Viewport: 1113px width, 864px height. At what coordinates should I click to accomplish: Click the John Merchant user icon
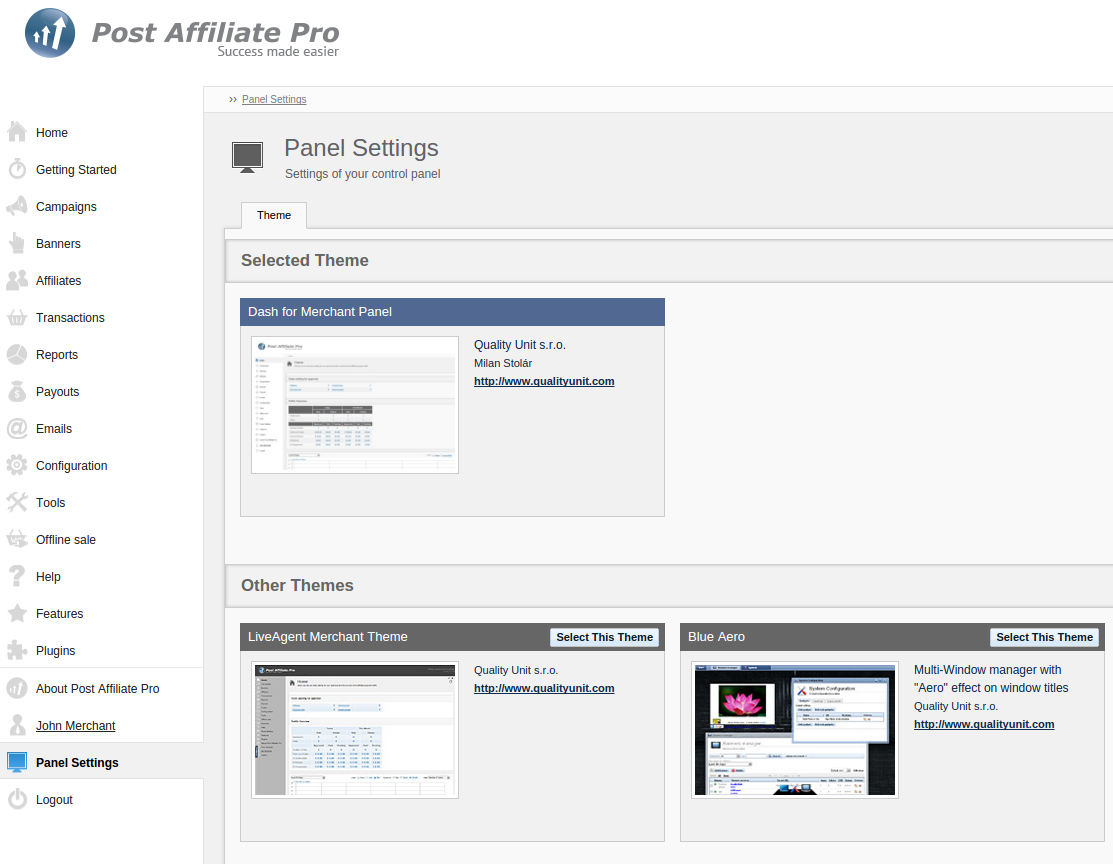[17, 725]
